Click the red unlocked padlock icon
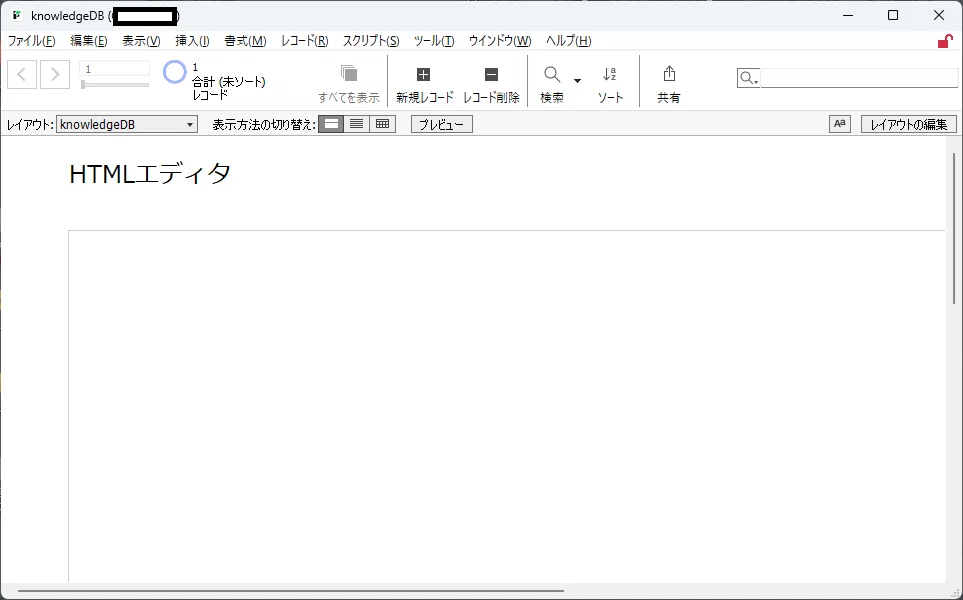This screenshot has height=600, width=963. (945, 41)
